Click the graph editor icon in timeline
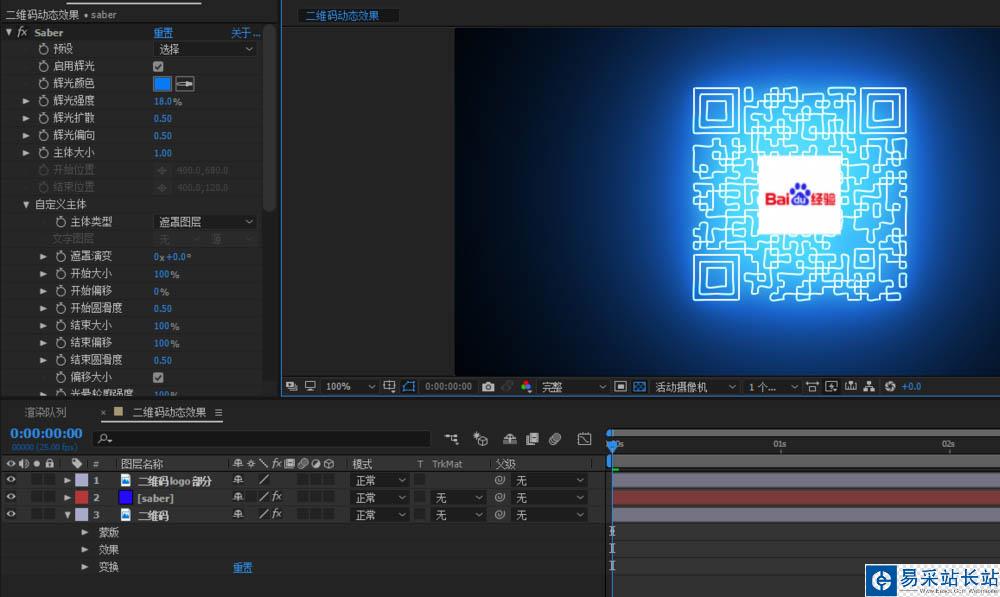The width and height of the screenshot is (1000, 597). coord(585,439)
